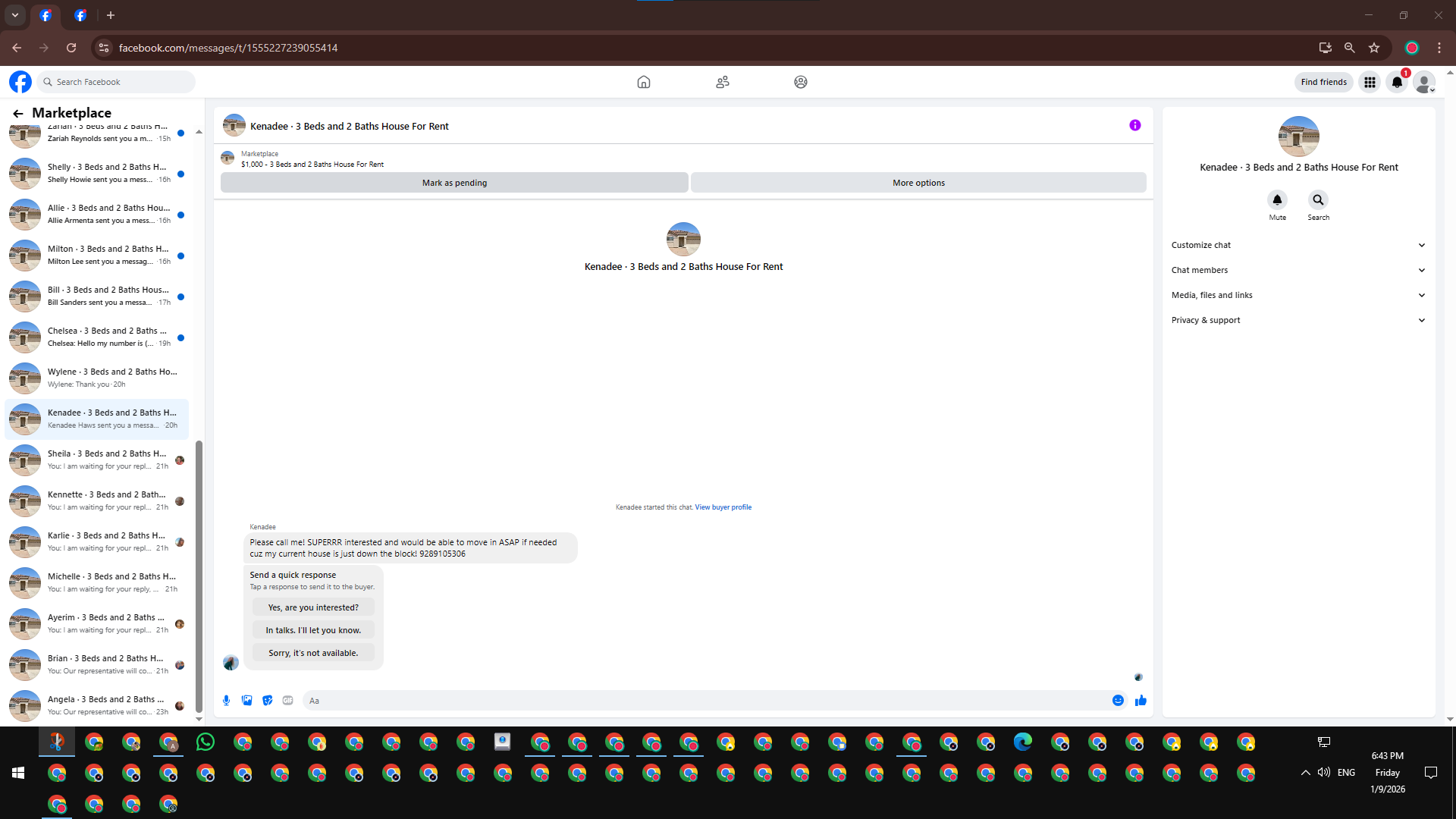Open the sticker picker icon

tap(267, 701)
